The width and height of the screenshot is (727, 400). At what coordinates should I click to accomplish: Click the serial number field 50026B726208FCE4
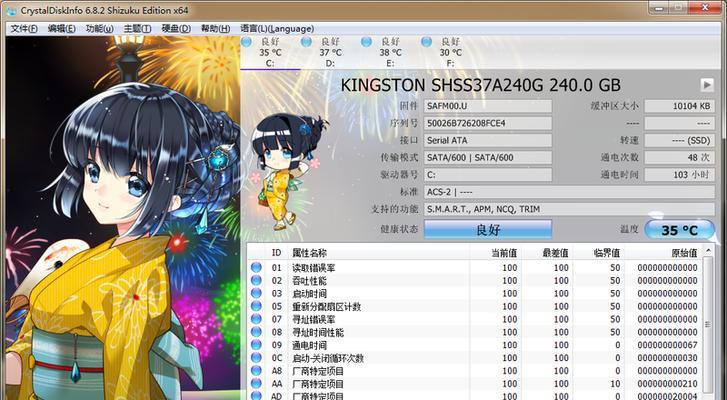tap(488, 123)
